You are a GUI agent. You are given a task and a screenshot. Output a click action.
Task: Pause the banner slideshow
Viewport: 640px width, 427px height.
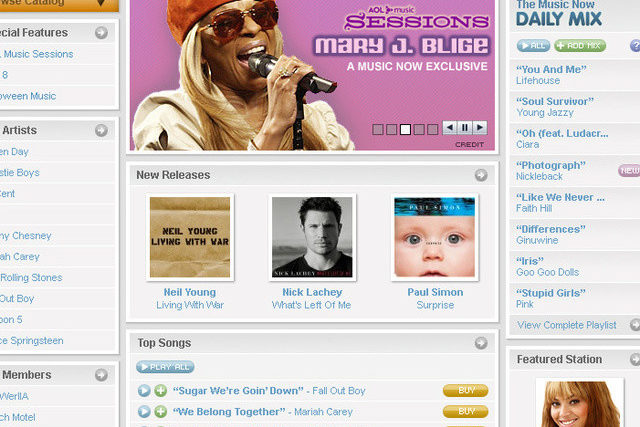point(465,128)
